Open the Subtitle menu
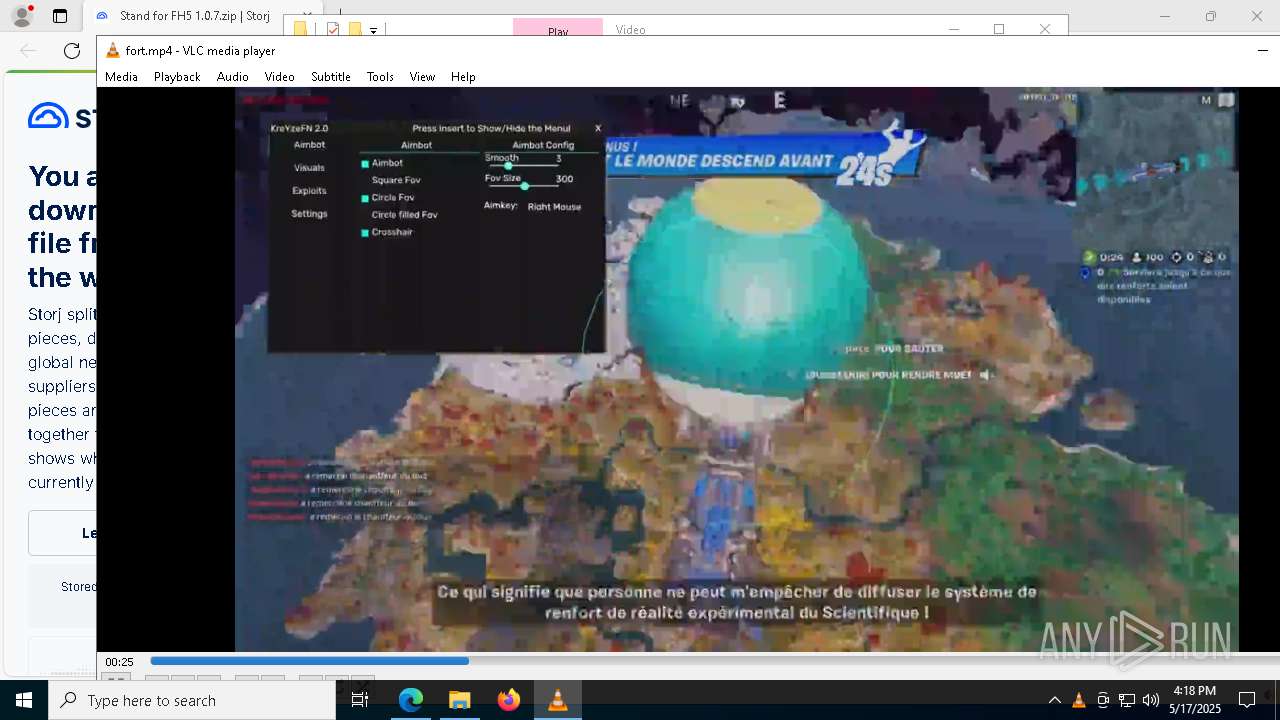 click(330, 76)
